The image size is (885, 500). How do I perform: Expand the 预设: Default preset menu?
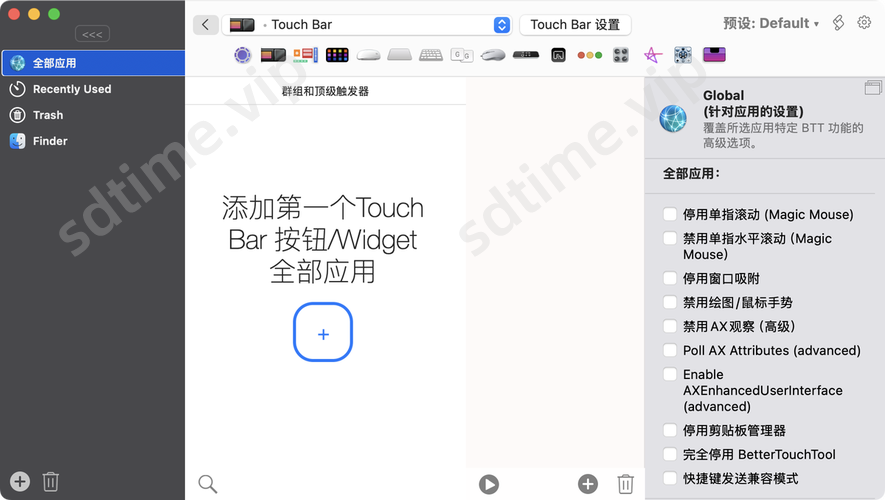[x=770, y=23]
